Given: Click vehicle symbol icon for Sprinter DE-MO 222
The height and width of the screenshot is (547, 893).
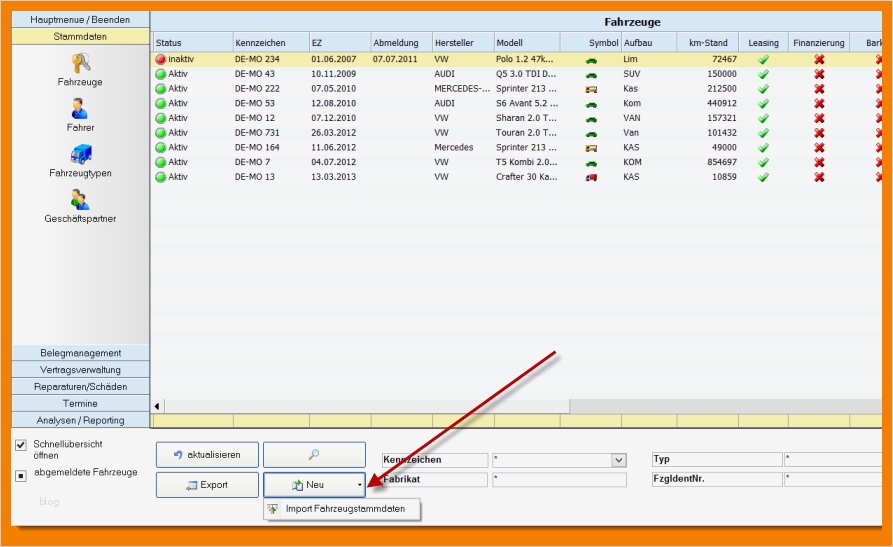Looking at the screenshot, I should click(x=591, y=89).
